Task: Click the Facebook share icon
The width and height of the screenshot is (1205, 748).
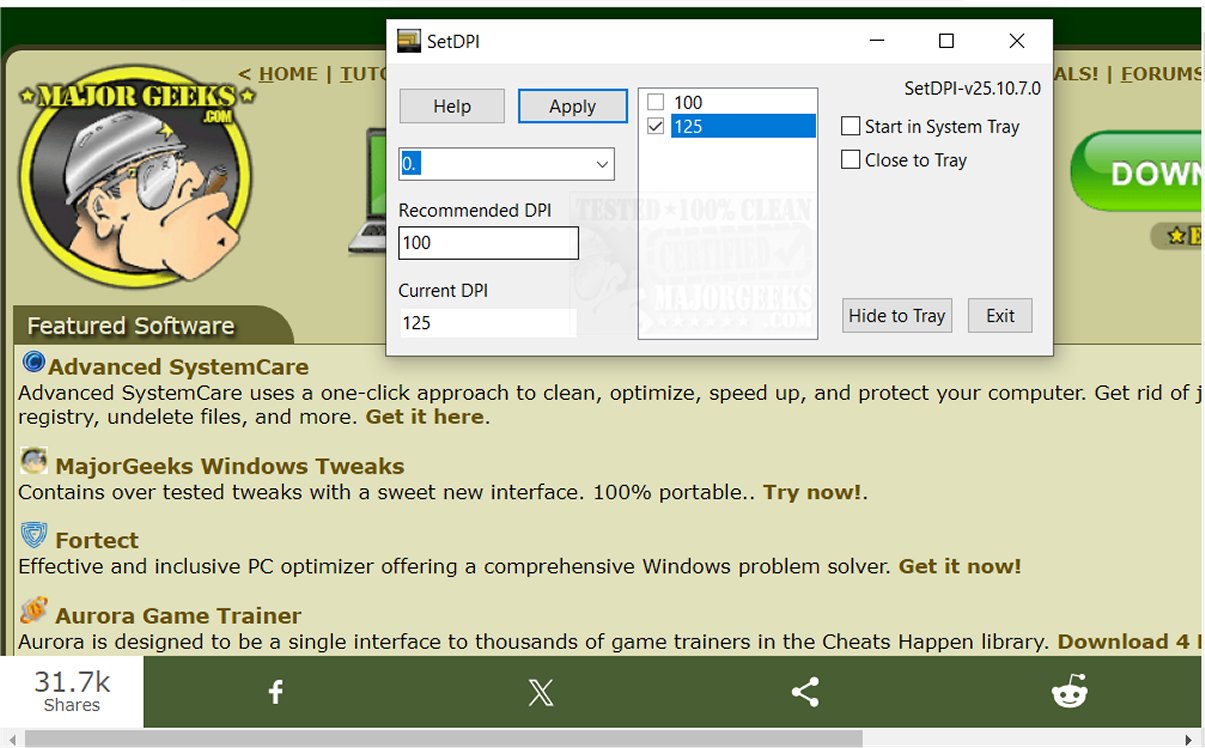Action: coord(276,692)
